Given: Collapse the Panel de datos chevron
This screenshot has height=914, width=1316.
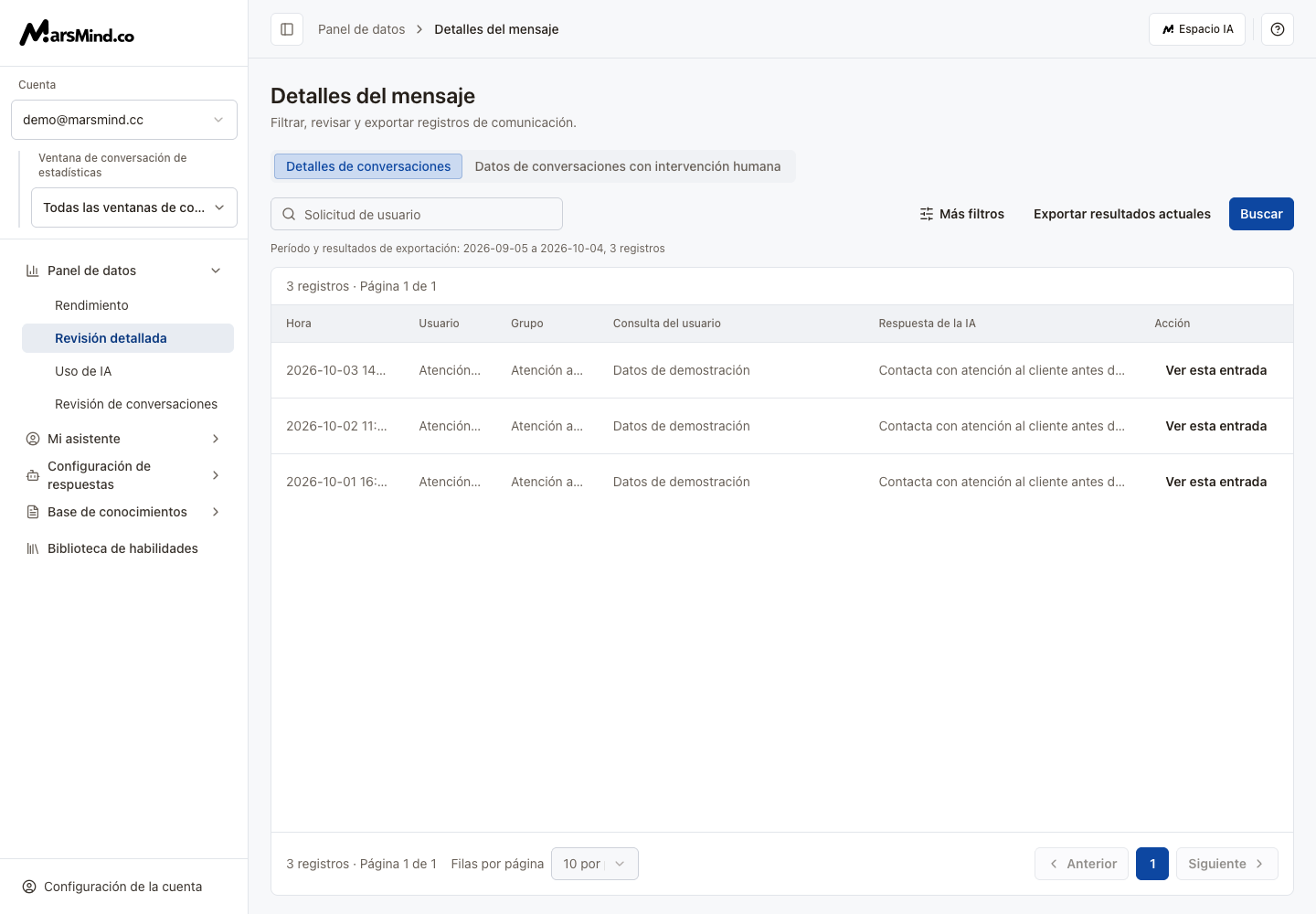Looking at the screenshot, I should click(x=216, y=271).
